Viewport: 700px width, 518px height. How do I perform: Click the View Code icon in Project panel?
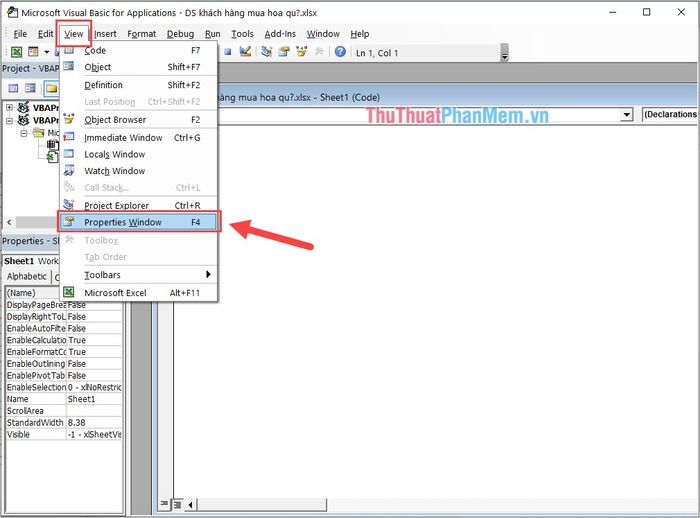[x=13, y=88]
